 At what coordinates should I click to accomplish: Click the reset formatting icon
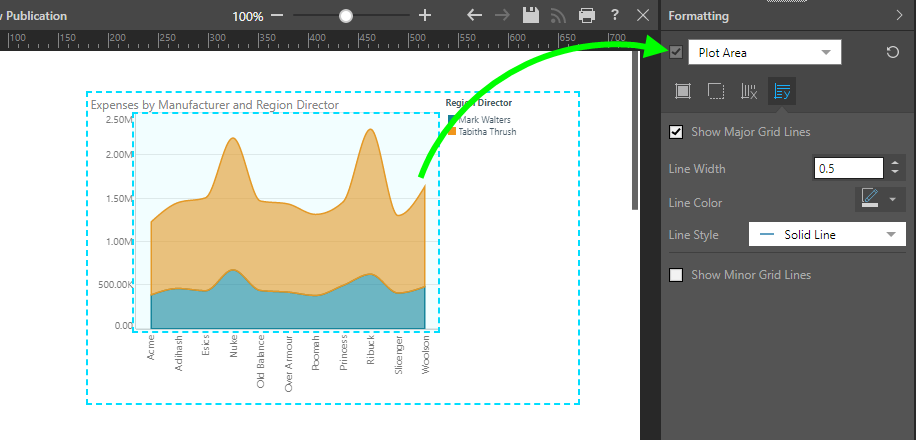point(893,52)
